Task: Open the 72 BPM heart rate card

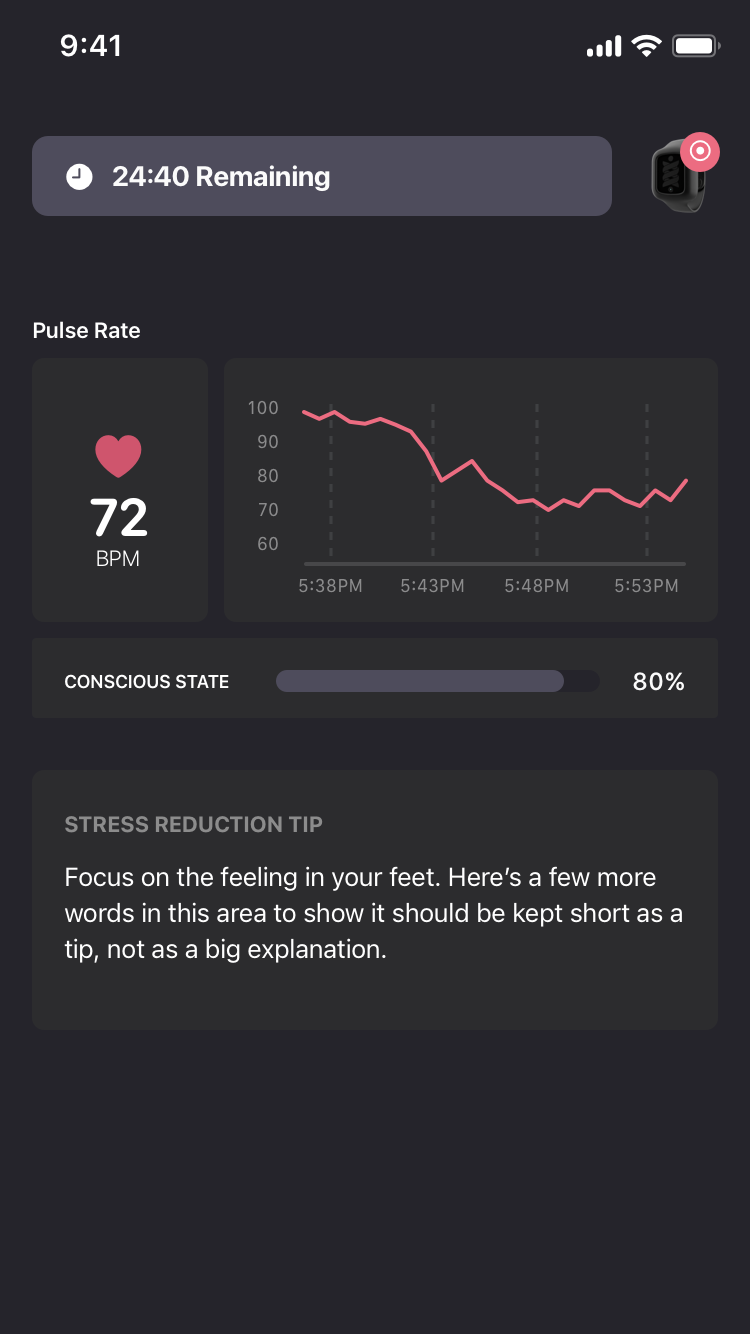Action: point(120,490)
